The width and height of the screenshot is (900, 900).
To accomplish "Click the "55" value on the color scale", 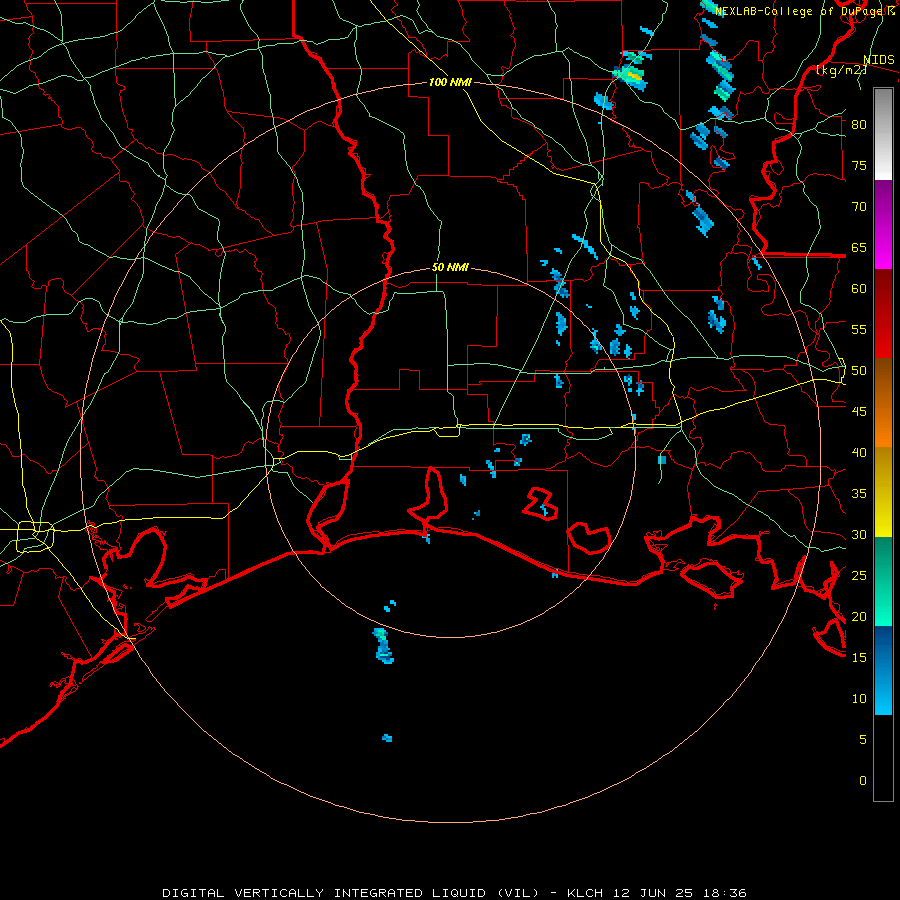I will click(x=859, y=329).
